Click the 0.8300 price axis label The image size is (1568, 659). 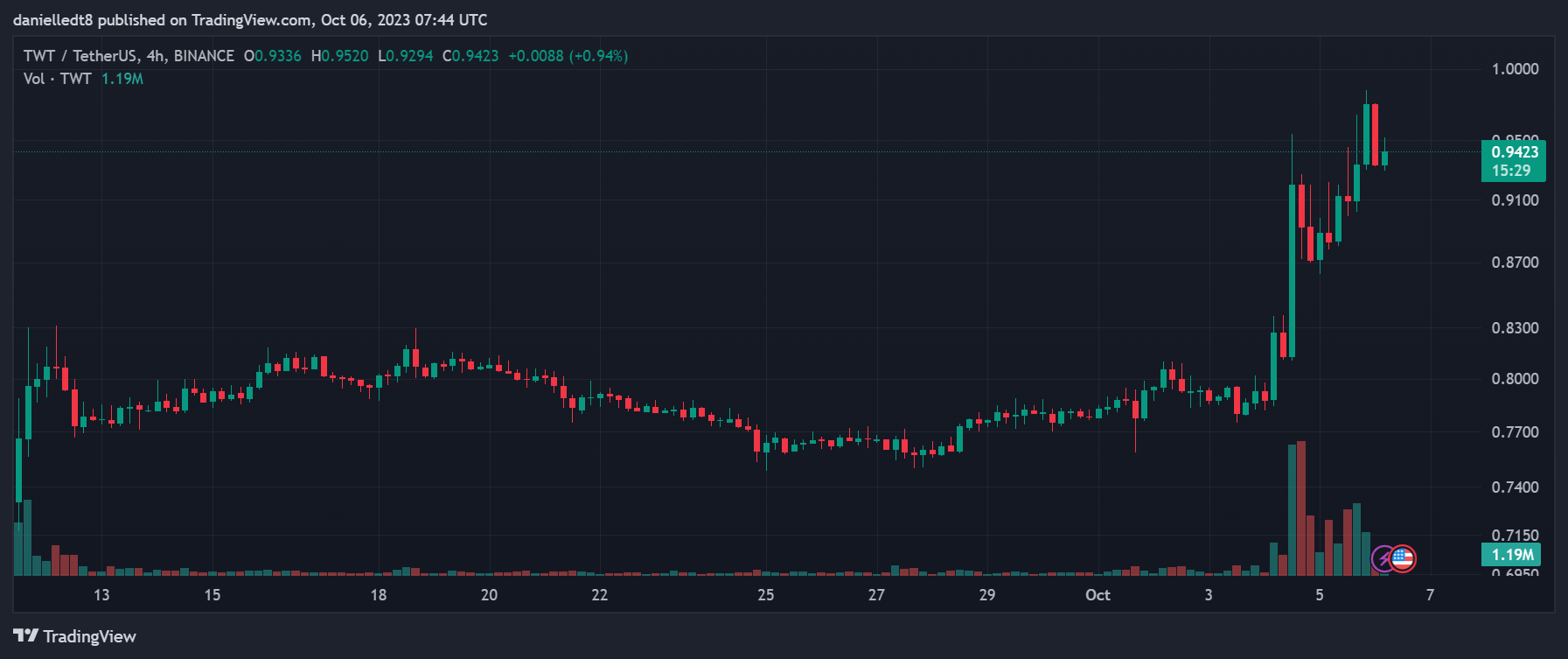(x=1515, y=328)
